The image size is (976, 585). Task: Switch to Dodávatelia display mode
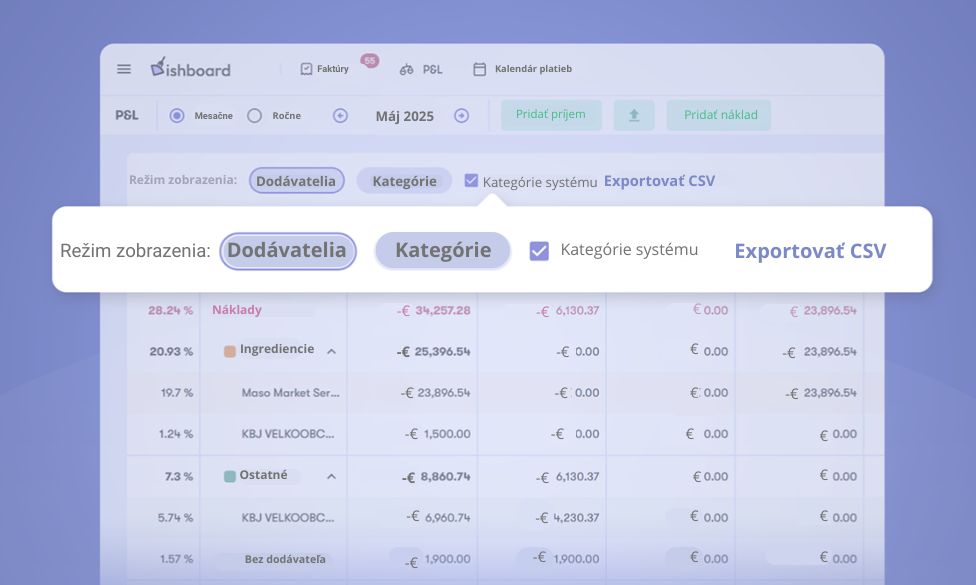pos(288,250)
